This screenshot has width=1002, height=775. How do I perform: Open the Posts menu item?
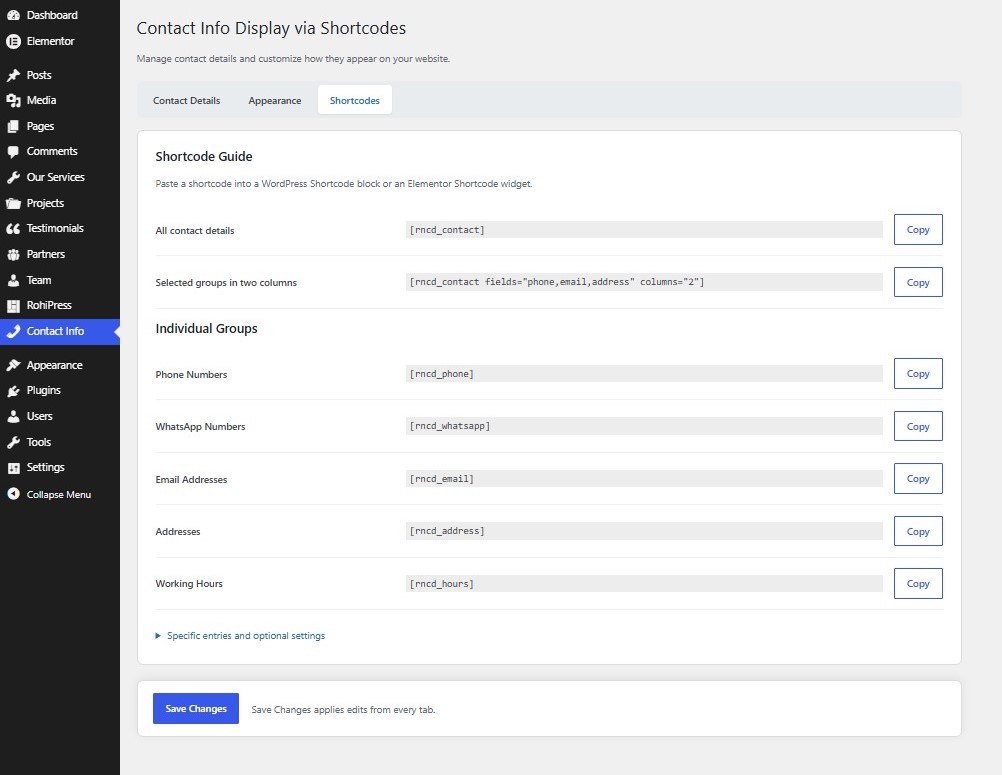coord(60,75)
